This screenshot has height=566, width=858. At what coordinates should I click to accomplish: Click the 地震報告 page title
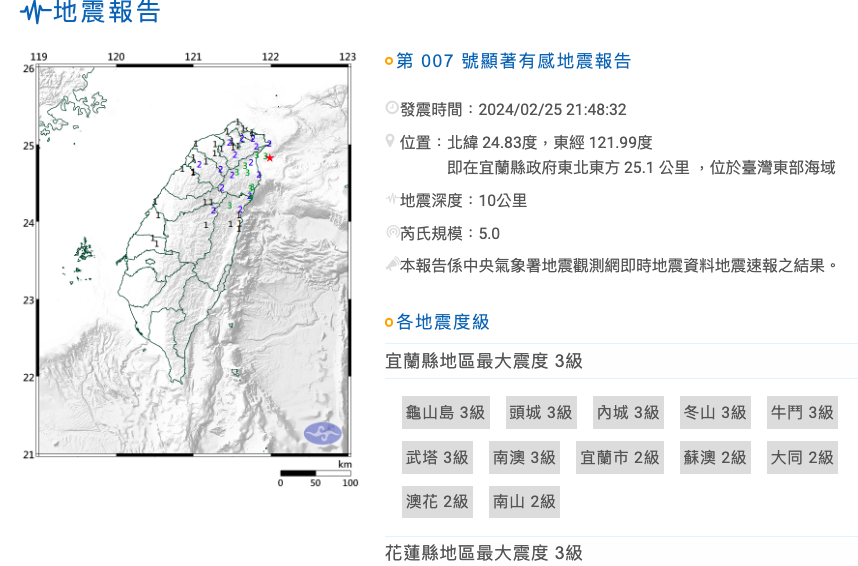[x=107, y=11]
